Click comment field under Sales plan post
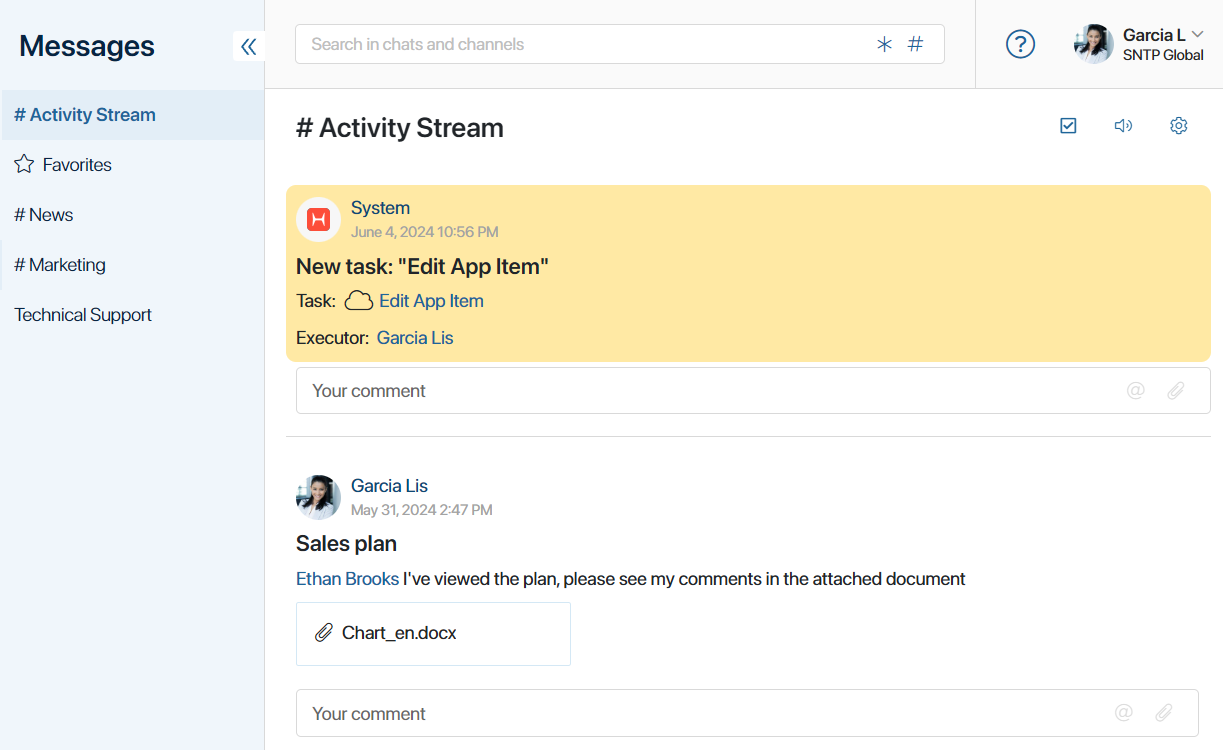The width and height of the screenshot is (1223, 750). pos(747,713)
